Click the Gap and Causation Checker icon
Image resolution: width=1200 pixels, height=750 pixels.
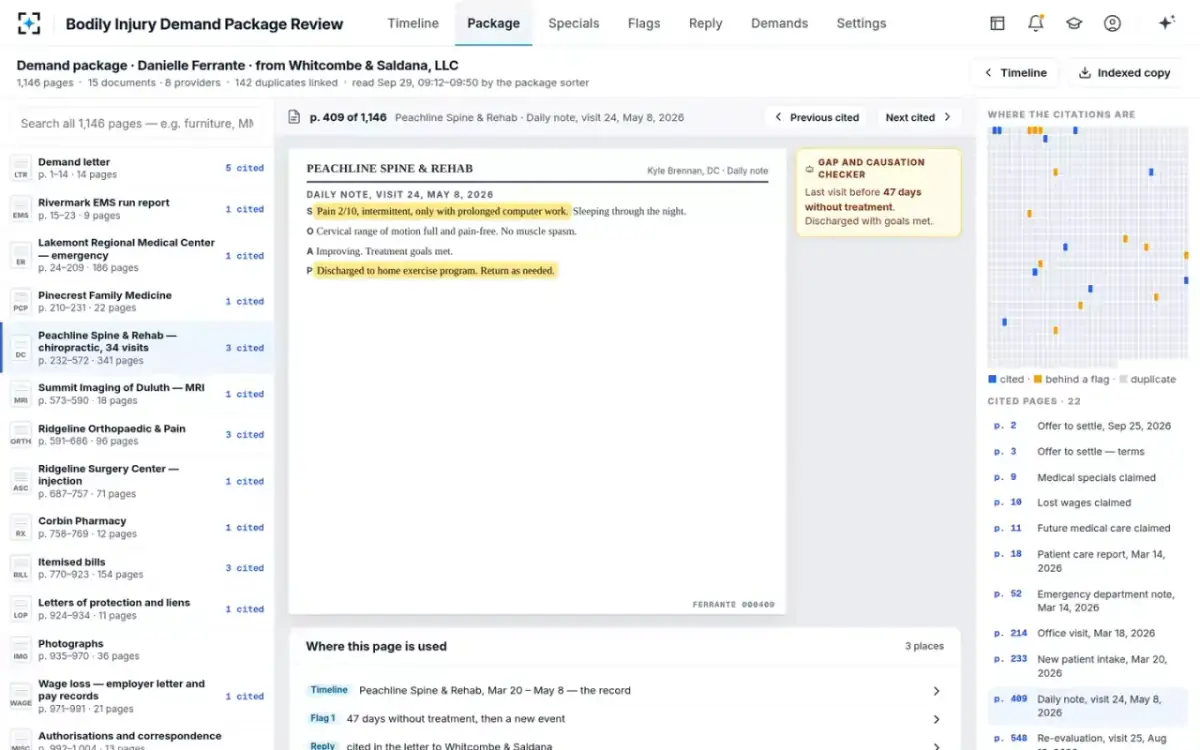(x=809, y=168)
